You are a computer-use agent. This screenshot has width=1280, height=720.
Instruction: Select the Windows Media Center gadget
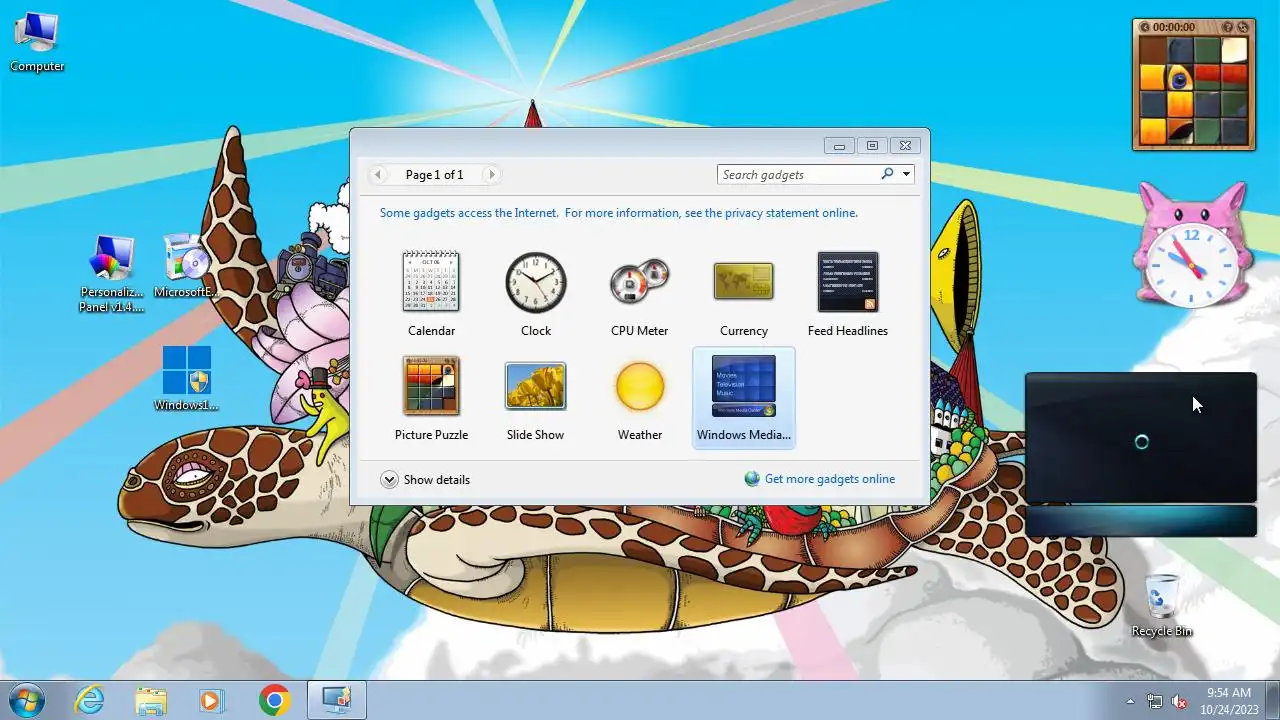pyautogui.click(x=743, y=398)
